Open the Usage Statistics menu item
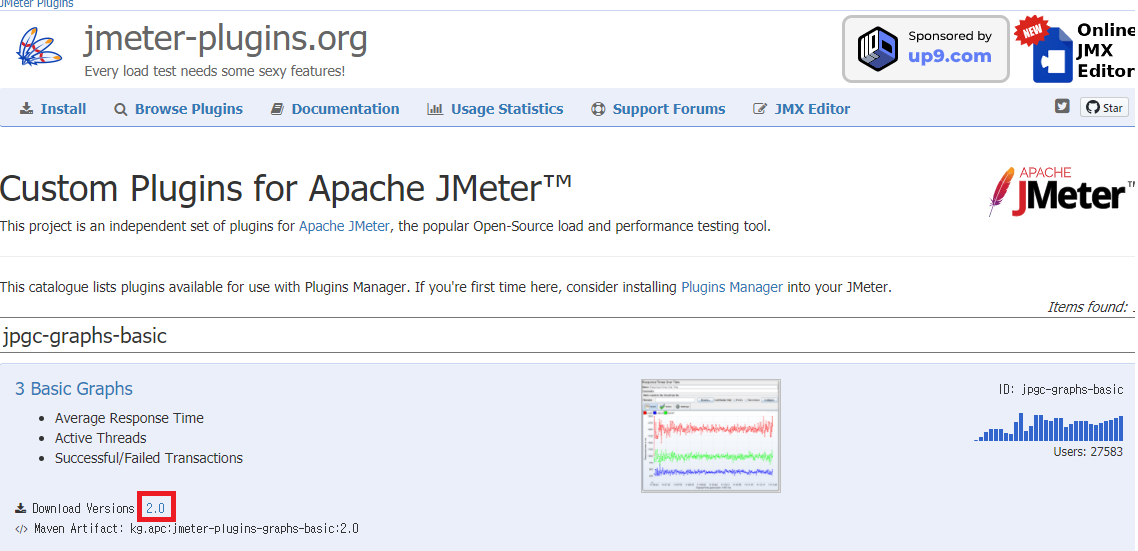 pos(495,109)
